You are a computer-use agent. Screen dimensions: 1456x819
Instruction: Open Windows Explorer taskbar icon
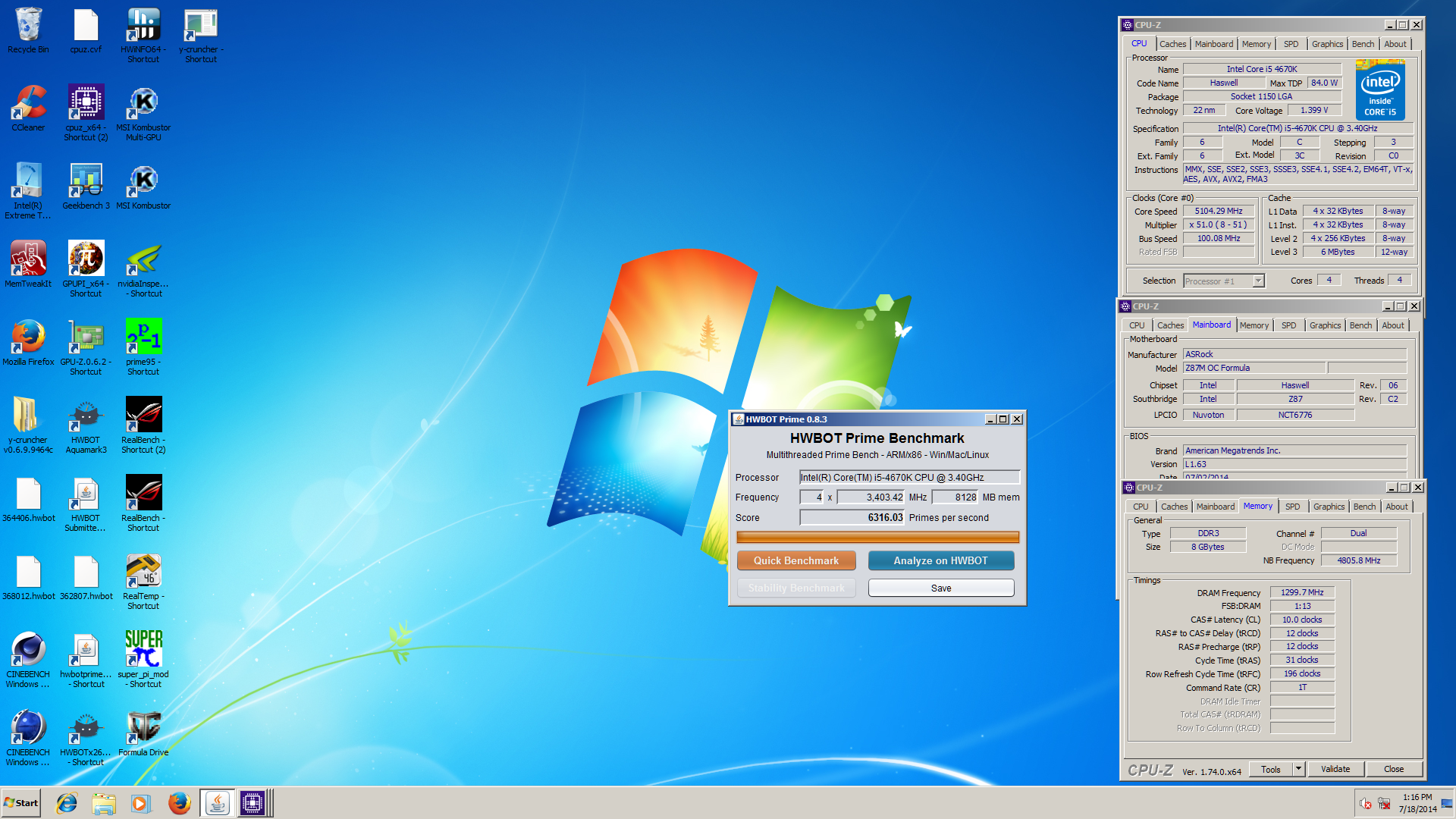pyautogui.click(x=104, y=803)
